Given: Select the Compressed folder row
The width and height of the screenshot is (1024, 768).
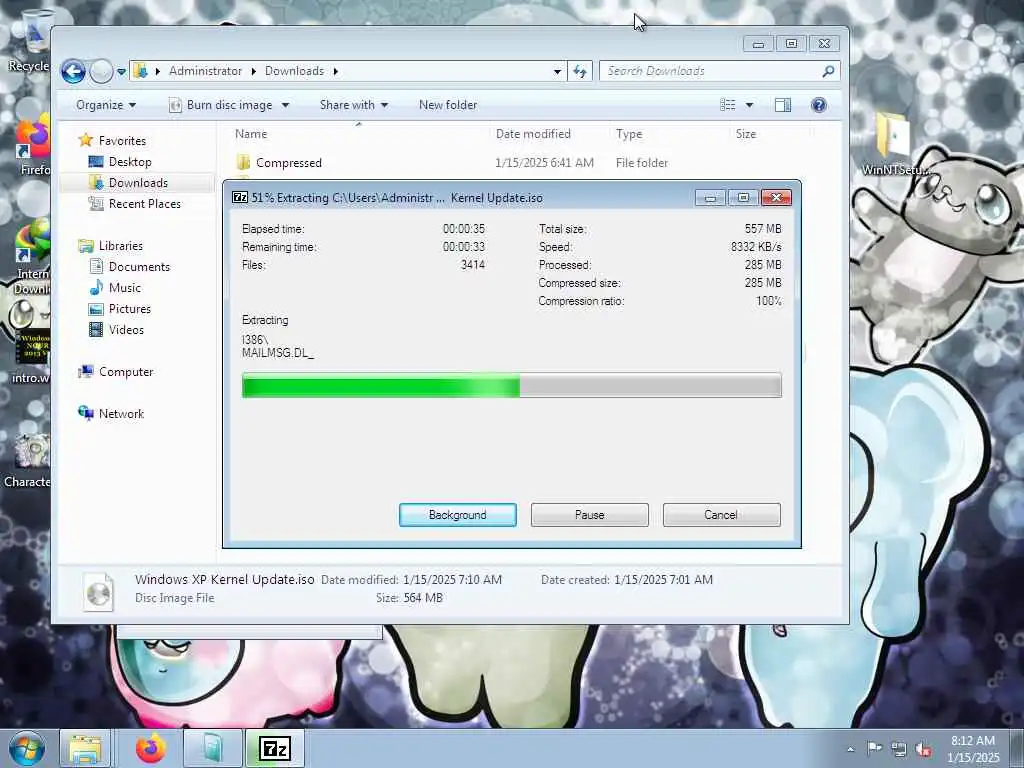Looking at the screenshot, I should click(x=519, y=163).
